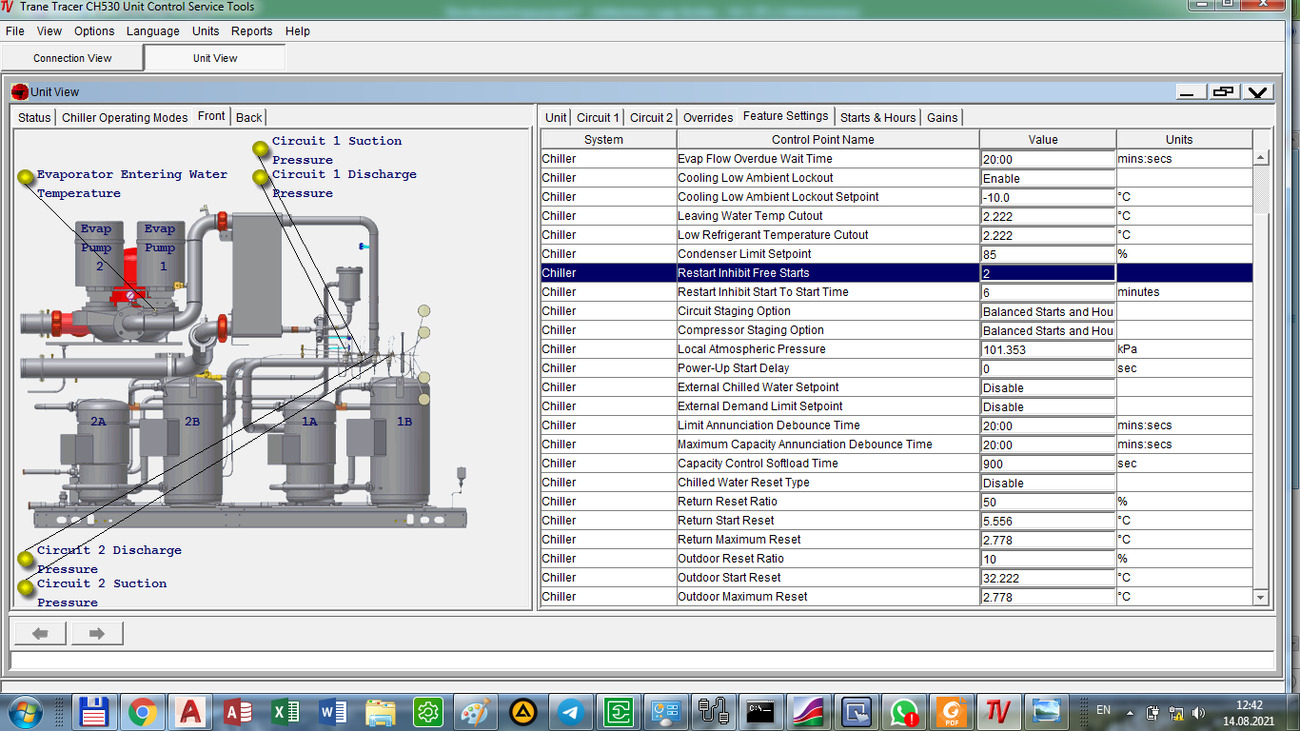Switch to the Starts & Hours tab
Screen dimensions: 1300x731
pos(878,117)
